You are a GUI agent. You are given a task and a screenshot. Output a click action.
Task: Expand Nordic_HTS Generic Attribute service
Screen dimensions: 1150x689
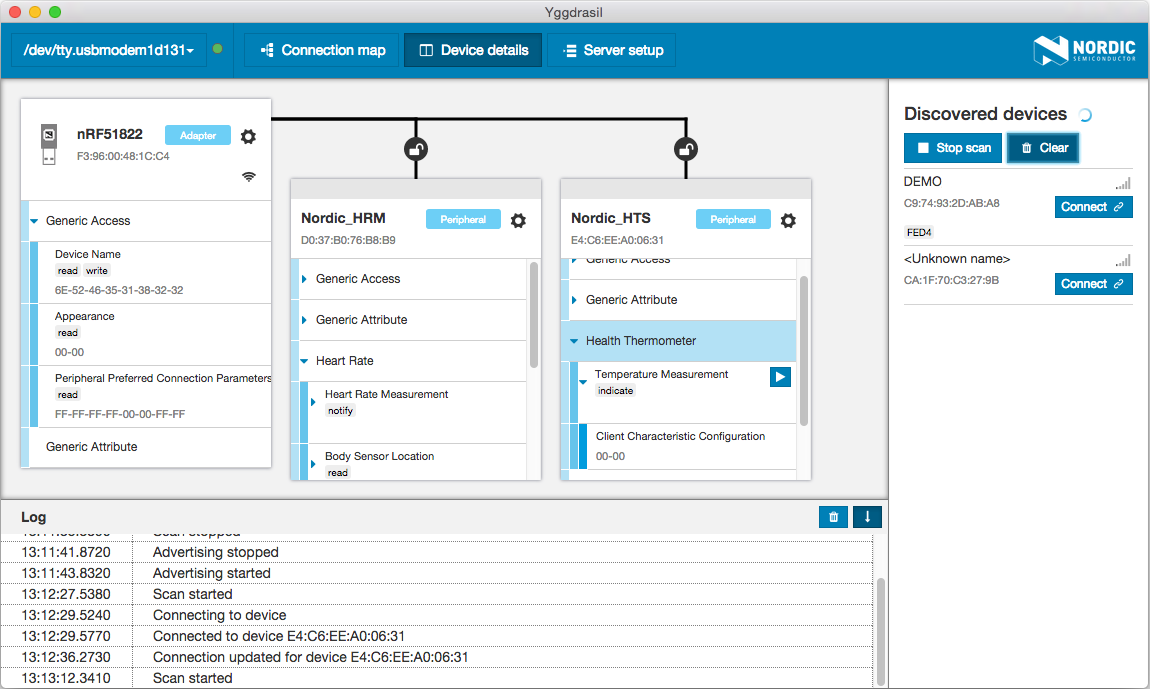click(574, 300)
